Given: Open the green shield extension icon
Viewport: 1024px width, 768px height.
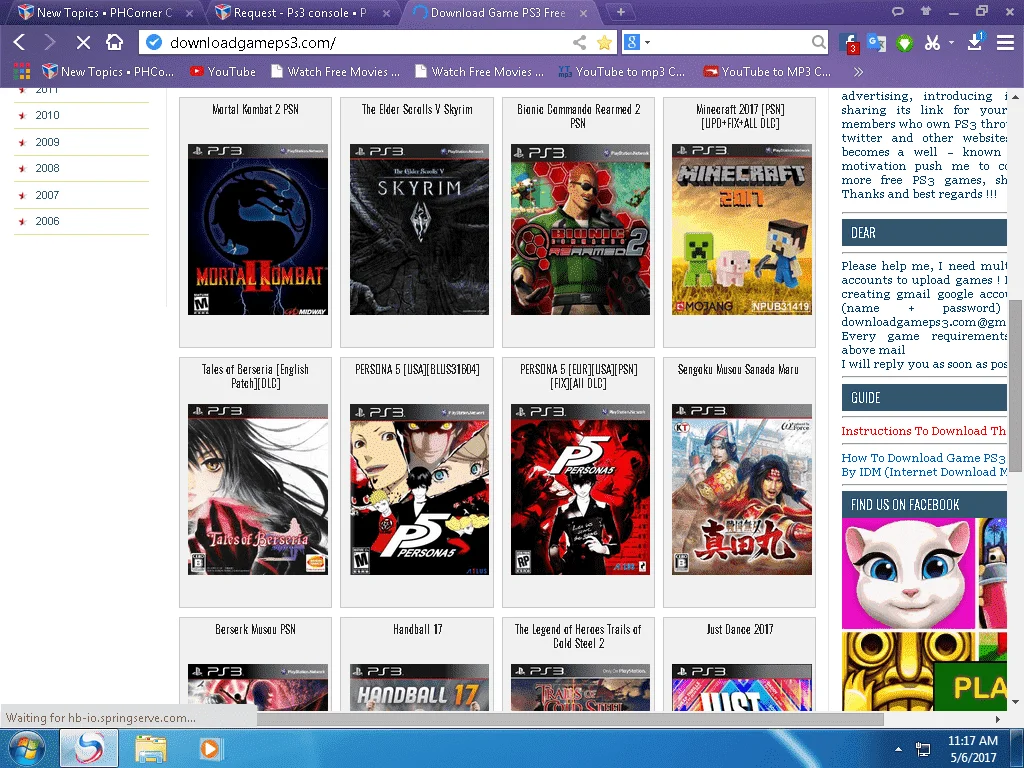Looking at the screenshot, I should pyautogui.click(x=904, y=43).
